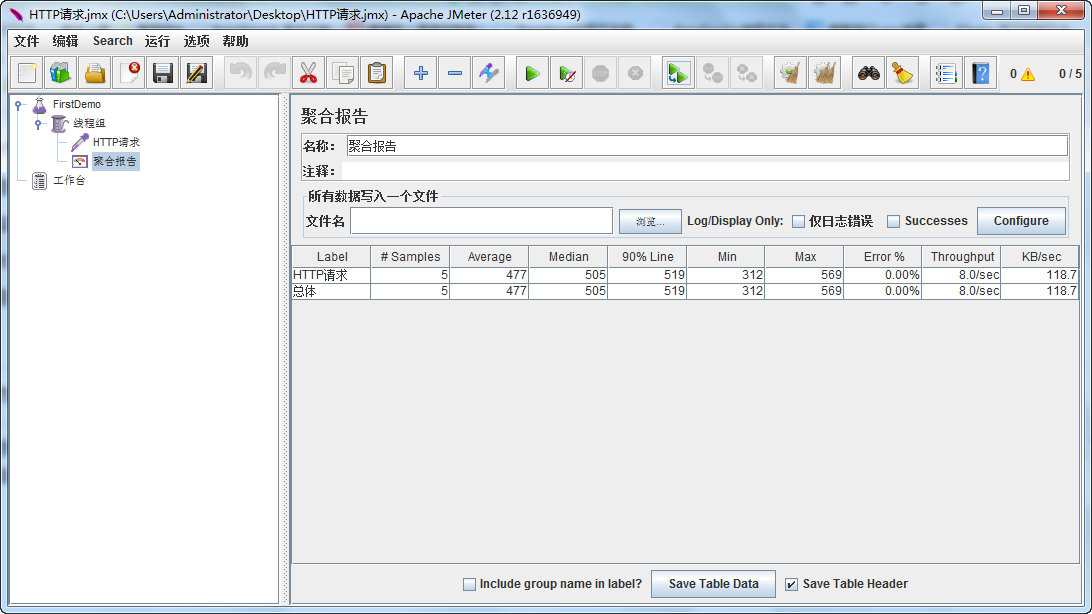Click the Redo arrow icon
1092x614 pixels.
(275, 73)
